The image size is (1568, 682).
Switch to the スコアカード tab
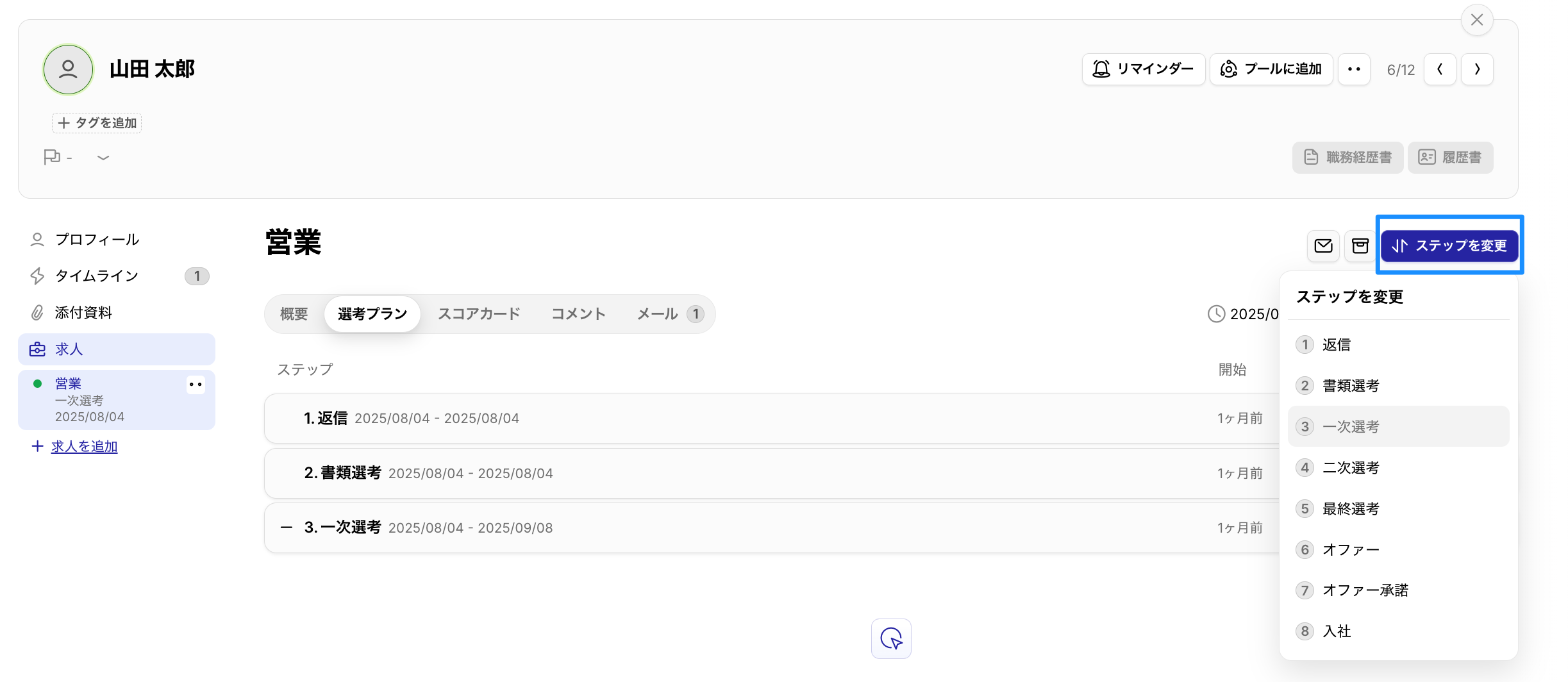pyautogui.click(x=478, y=313)
